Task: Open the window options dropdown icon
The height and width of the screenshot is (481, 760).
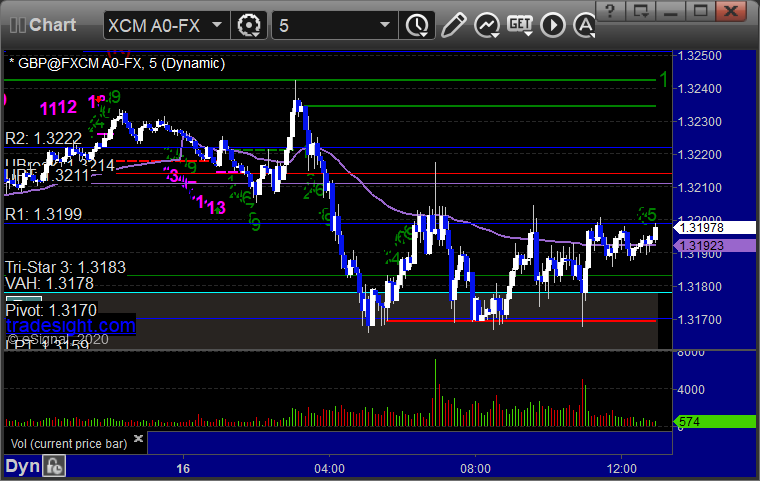Action: (640, 10)
